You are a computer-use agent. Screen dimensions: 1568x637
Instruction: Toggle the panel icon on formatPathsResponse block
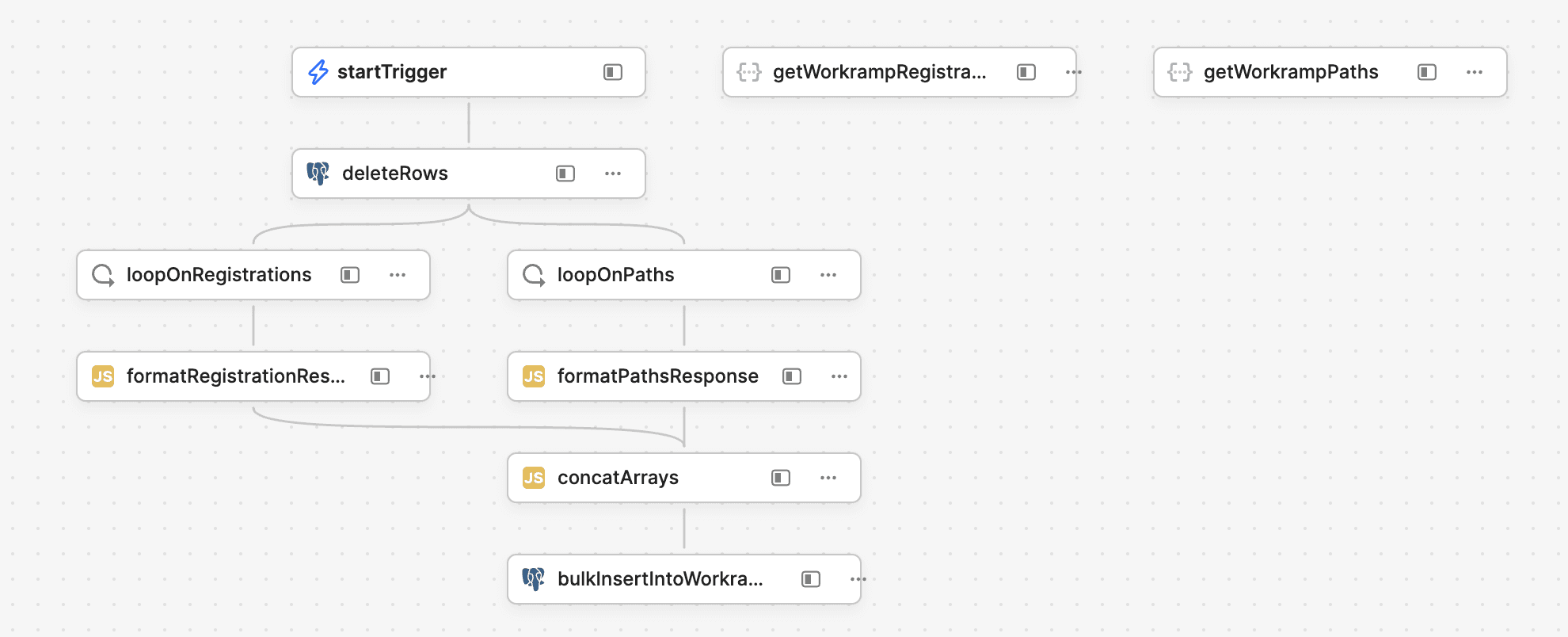click(x=792, y=376)
